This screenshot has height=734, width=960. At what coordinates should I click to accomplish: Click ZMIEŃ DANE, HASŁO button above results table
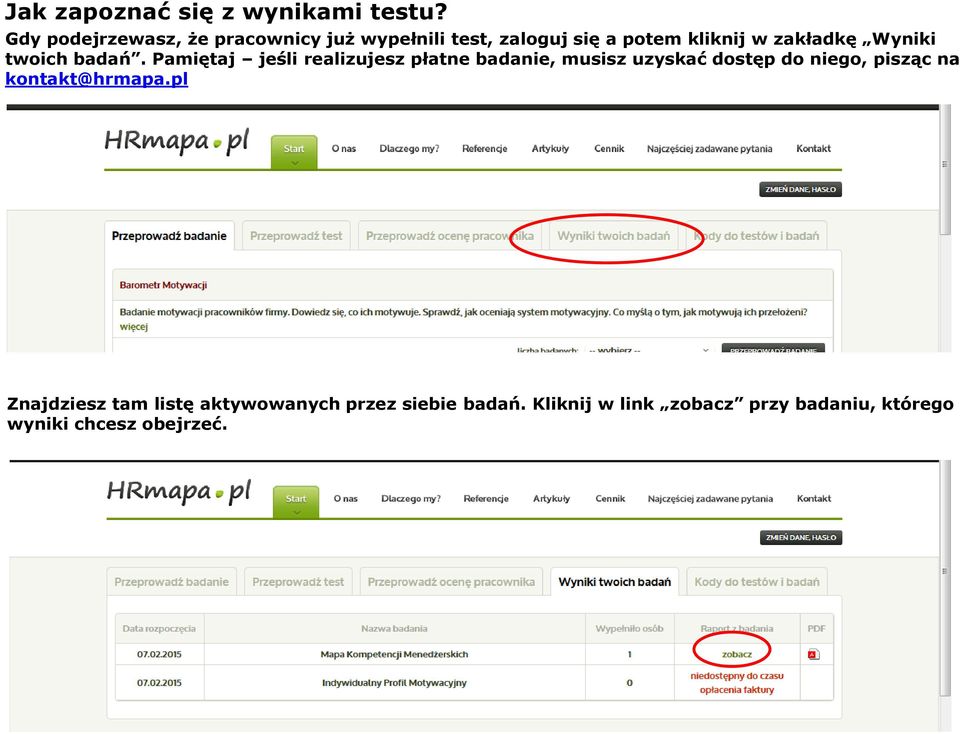800,537
